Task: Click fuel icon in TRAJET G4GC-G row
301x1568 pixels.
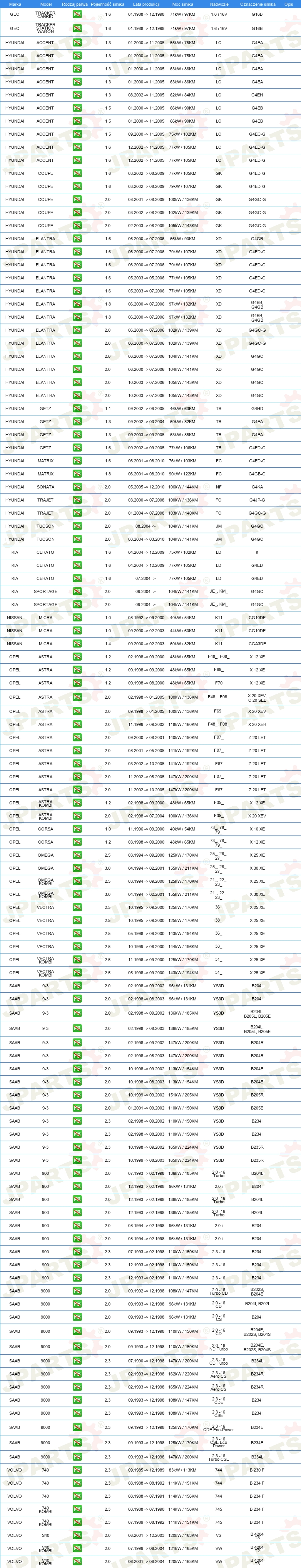Action: tap(77, 513)
